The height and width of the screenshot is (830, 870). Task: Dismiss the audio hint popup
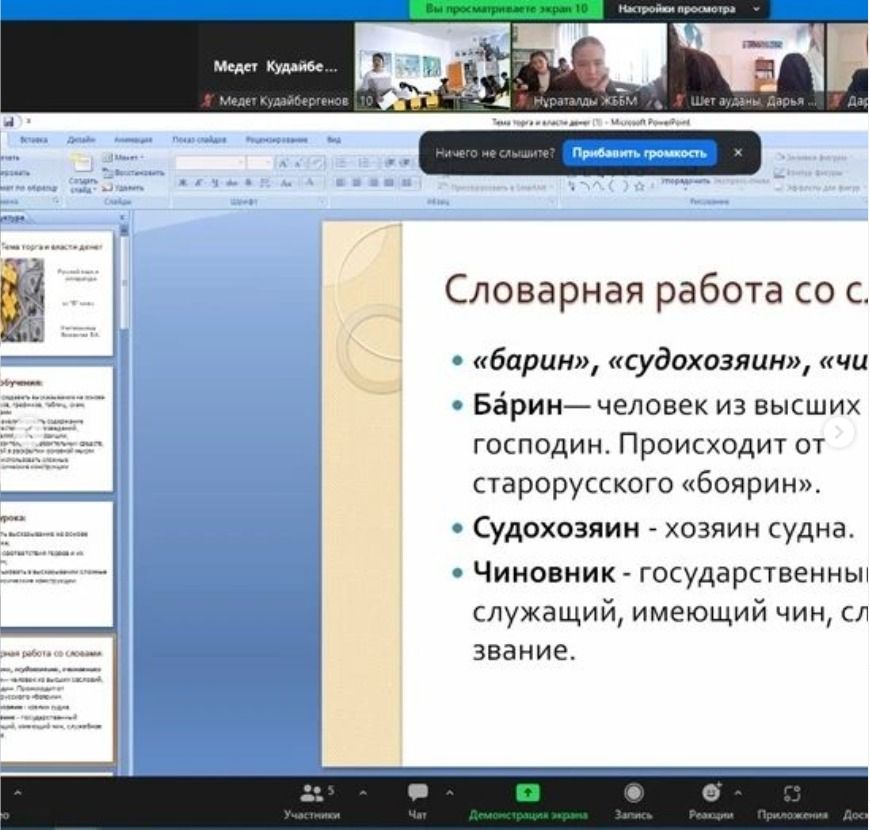click(738, 153)
